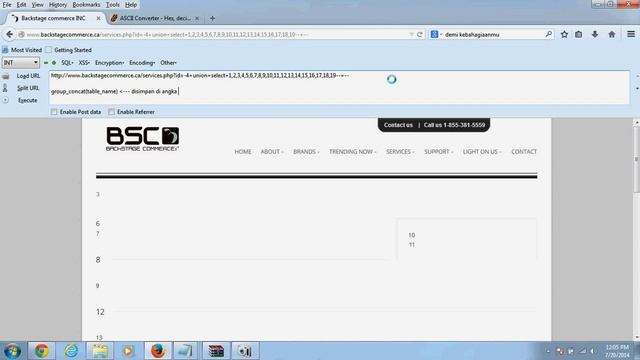
Task: Click the Split URL button
Action: coord(28,88)
